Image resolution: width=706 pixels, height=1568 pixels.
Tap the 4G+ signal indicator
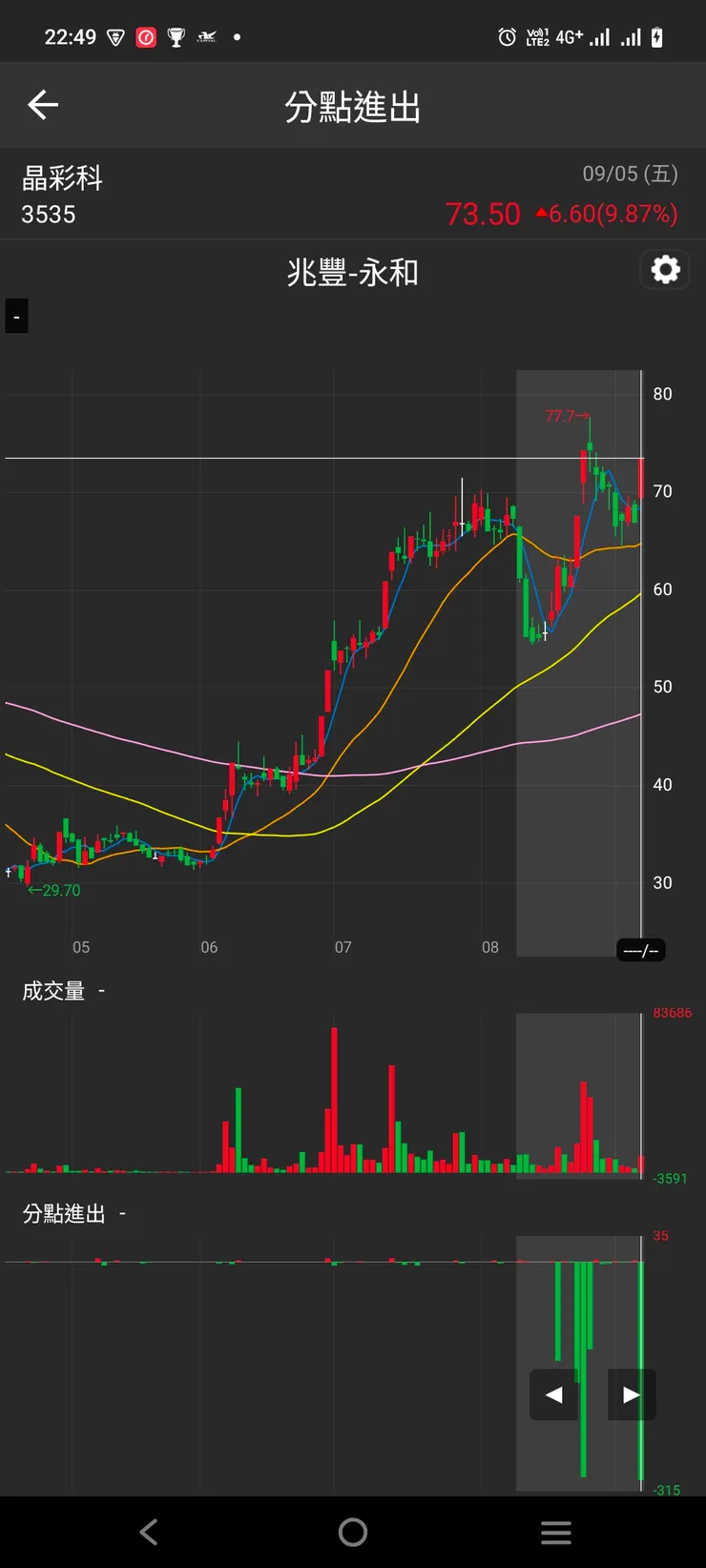click(x=570, y=37)
